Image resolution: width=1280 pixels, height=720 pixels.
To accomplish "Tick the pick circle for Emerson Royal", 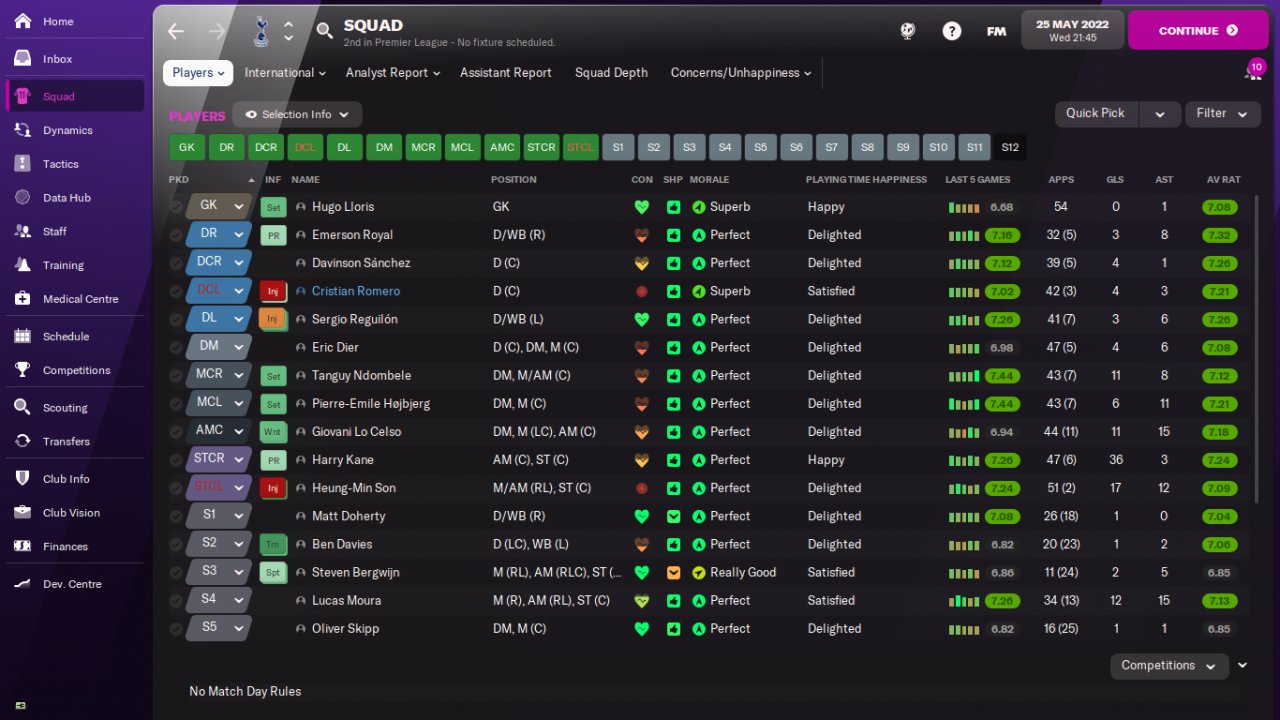I will 176,235.
